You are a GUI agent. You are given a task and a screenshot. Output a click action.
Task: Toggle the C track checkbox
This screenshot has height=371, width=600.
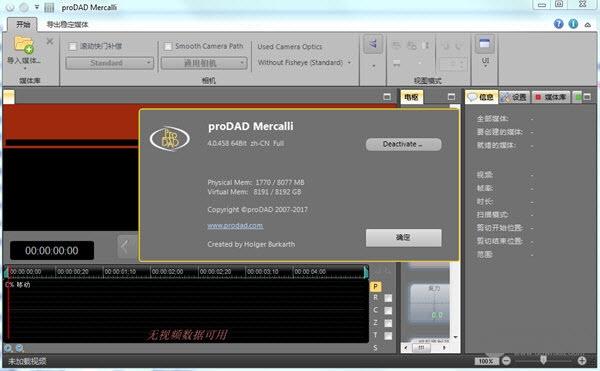click(388, 311)
